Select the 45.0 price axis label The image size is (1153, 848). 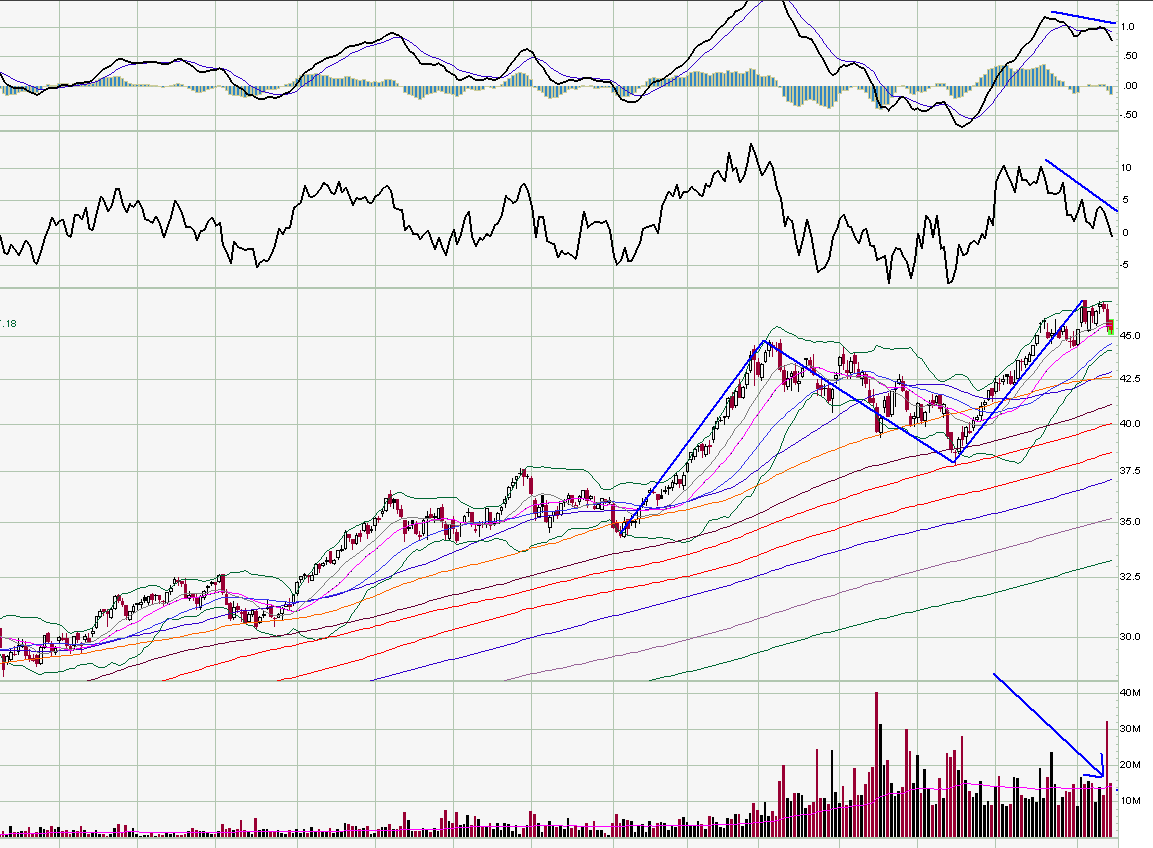point(1130,335)
